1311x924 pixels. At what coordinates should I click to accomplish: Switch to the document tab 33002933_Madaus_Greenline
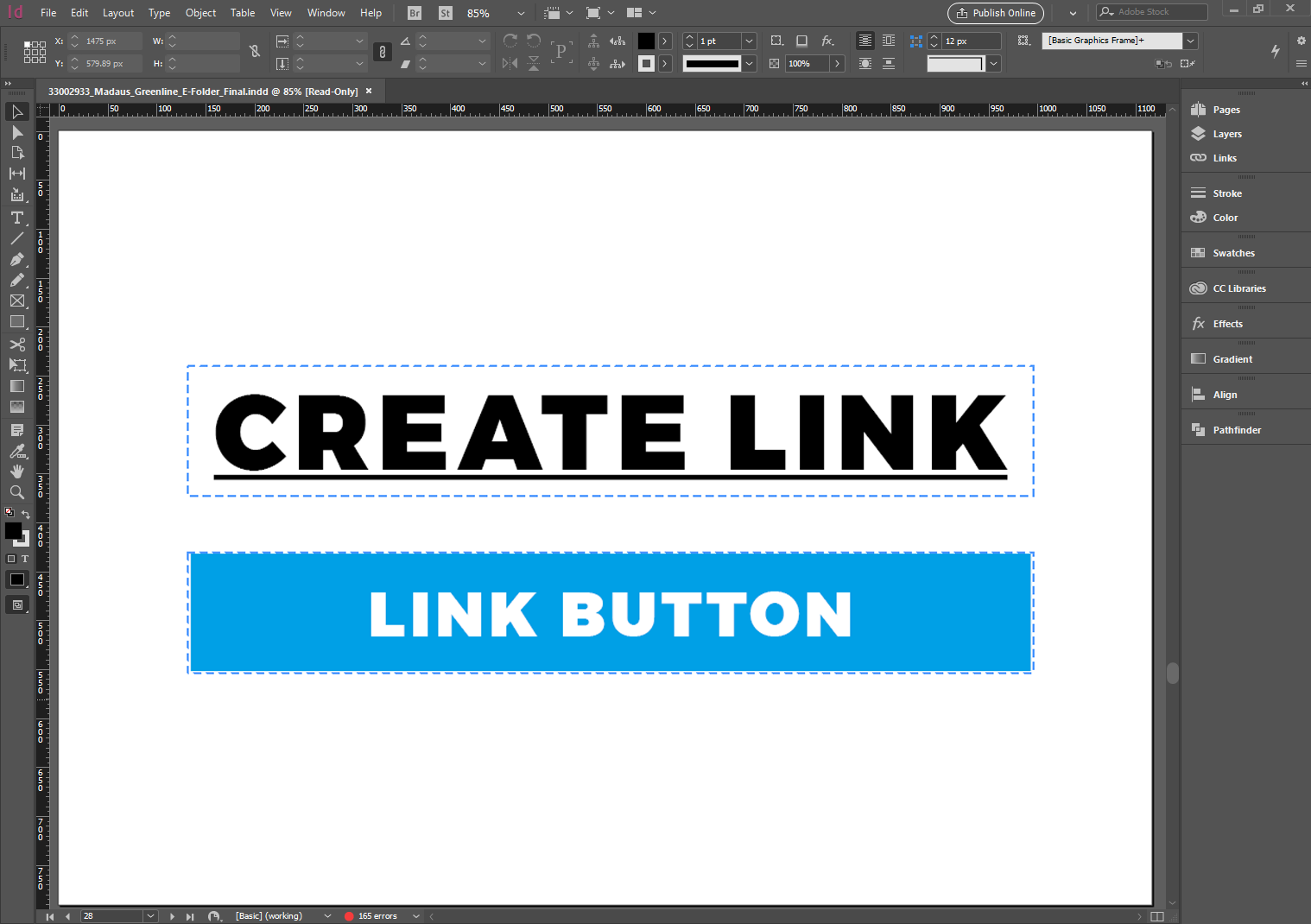point(202,92)
